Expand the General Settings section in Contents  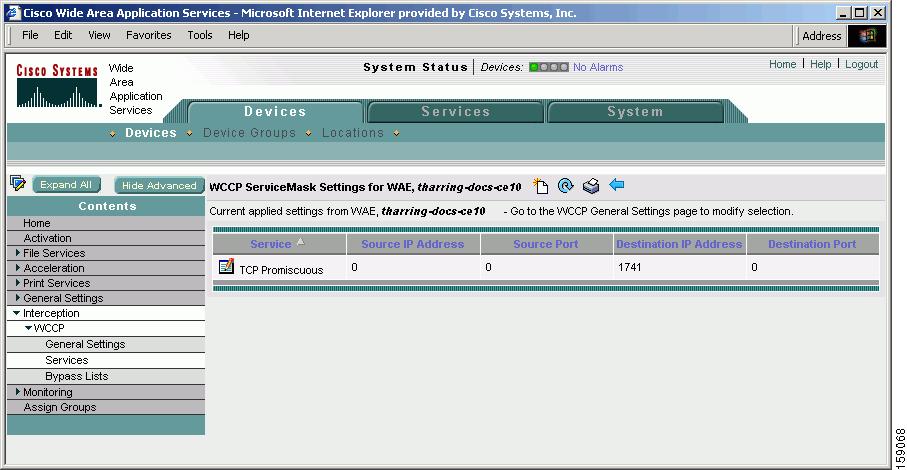click(18, 298)
